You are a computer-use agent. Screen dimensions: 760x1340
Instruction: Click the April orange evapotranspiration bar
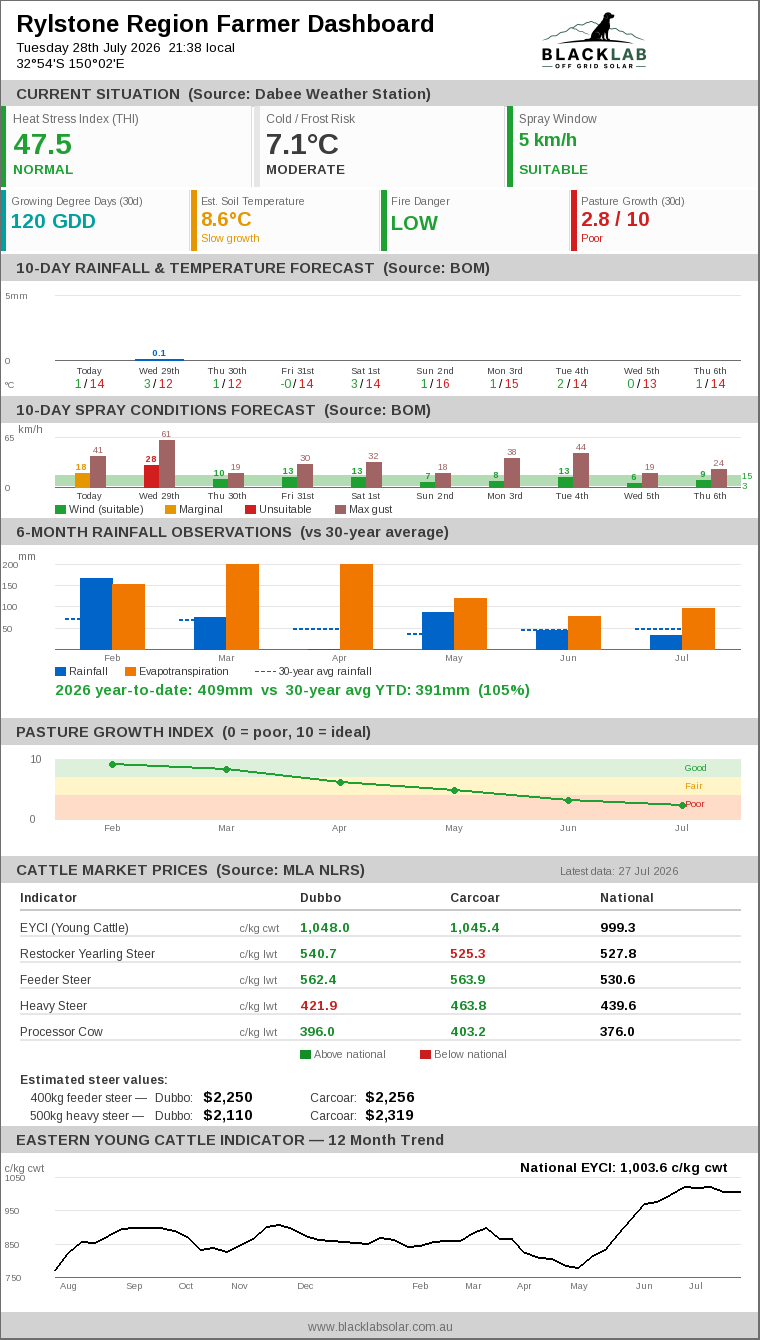pyautogui.click(x=356, y=607)
